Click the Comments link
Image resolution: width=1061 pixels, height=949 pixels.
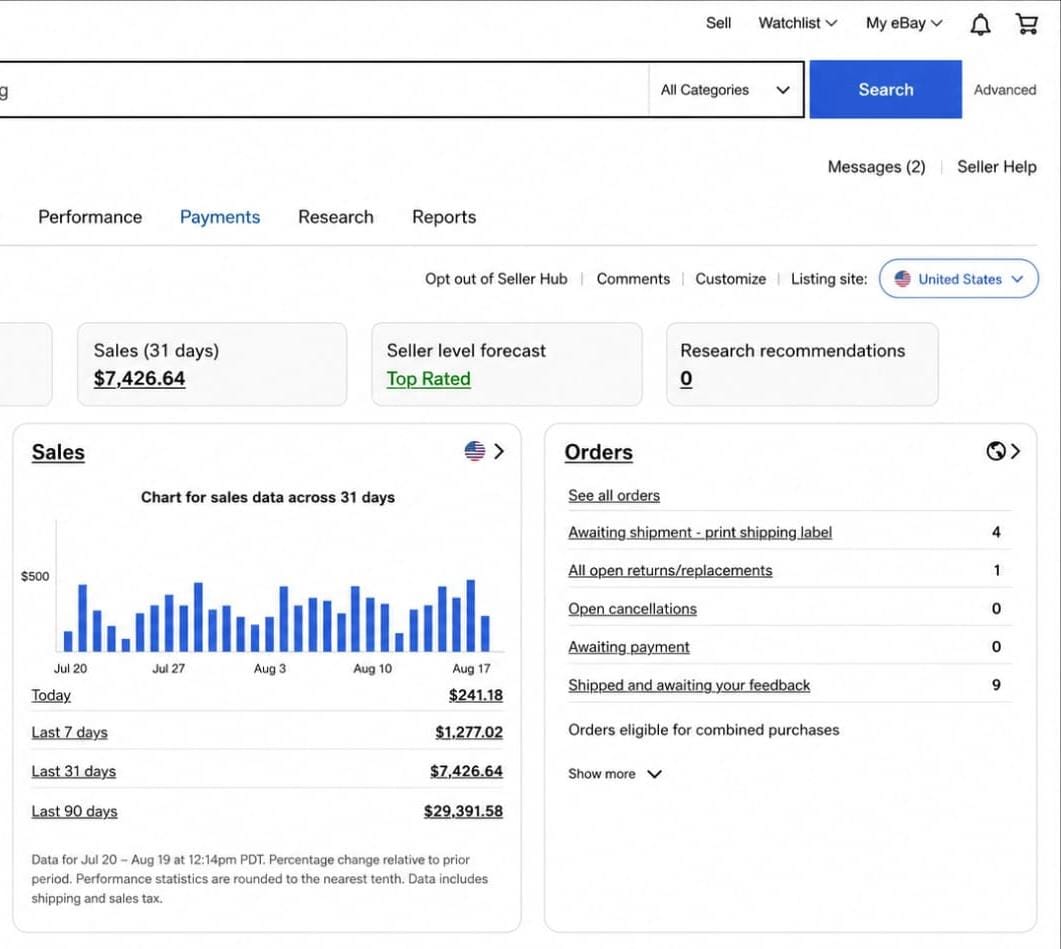coord(633,279)
